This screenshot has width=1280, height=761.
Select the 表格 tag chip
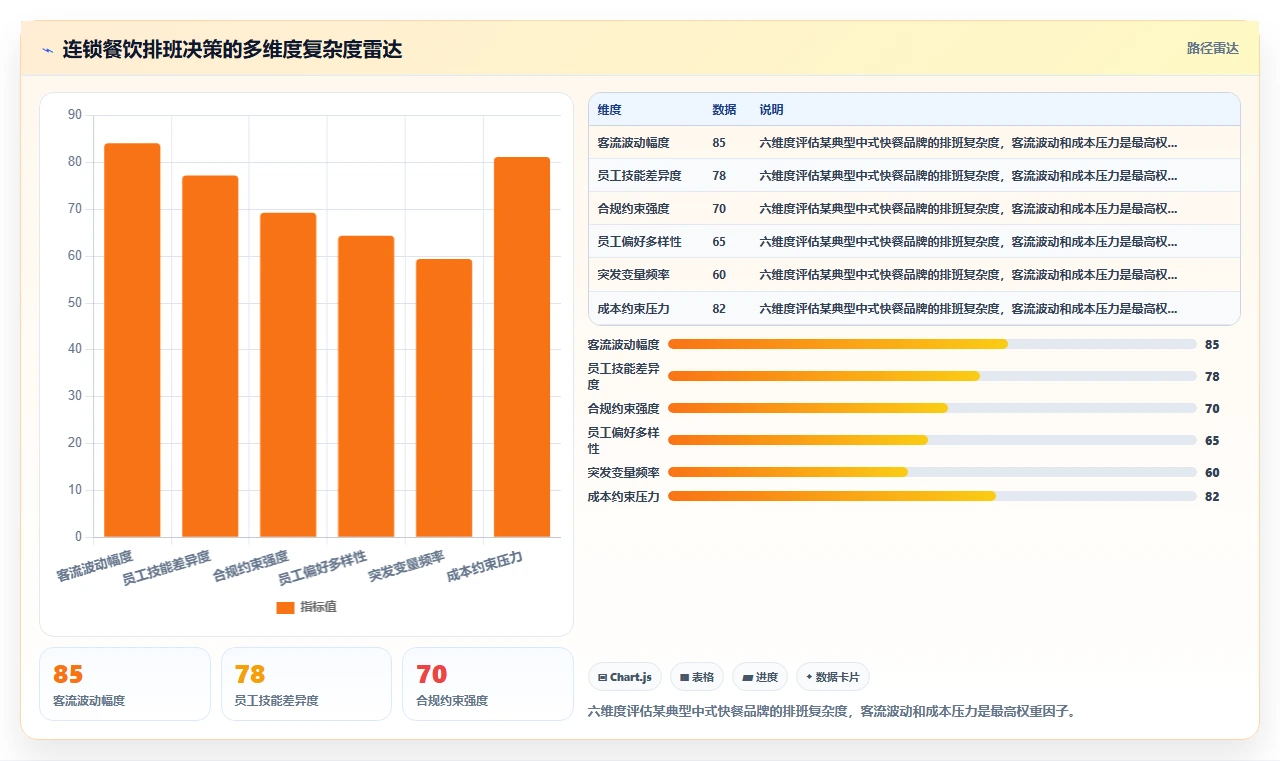click(696, 677)
